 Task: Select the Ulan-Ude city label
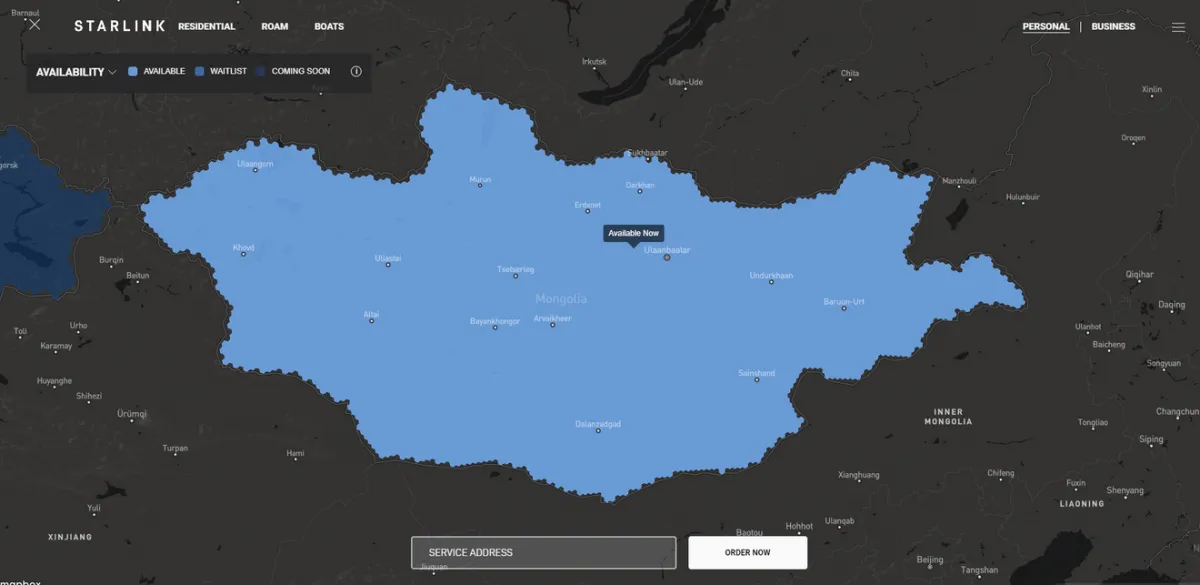[x=686, y=81]
